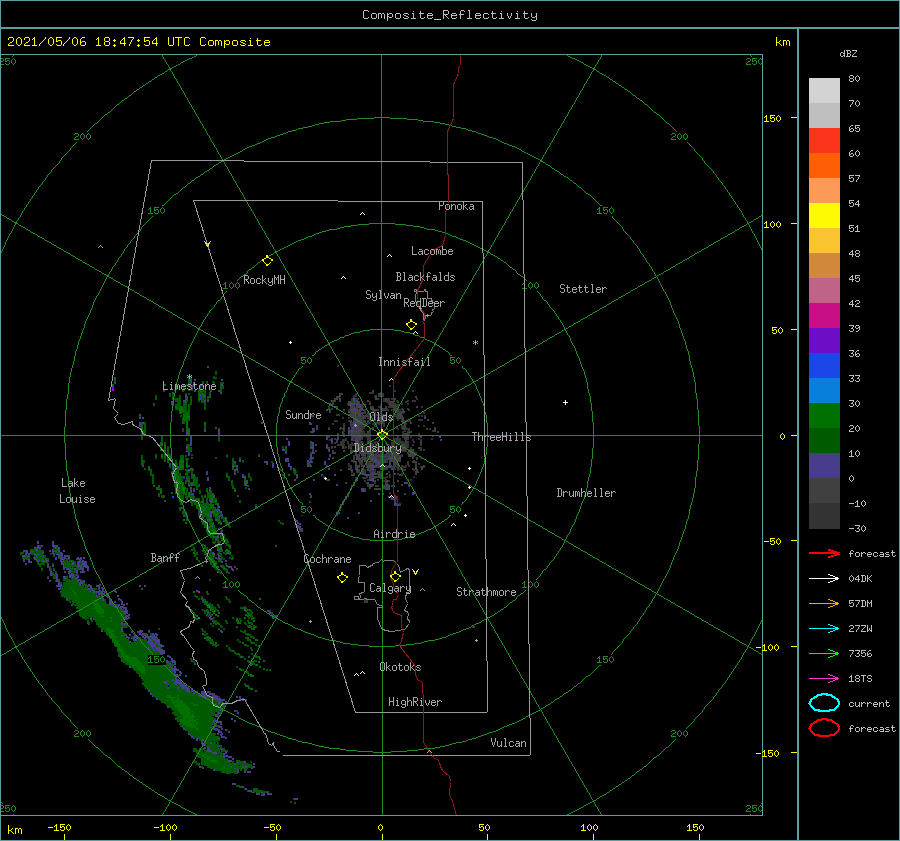The height and width of the screenshot is (841, 900).
Task: Click the red forecast arrow legend icon
Action: click(x=824, y=553)
